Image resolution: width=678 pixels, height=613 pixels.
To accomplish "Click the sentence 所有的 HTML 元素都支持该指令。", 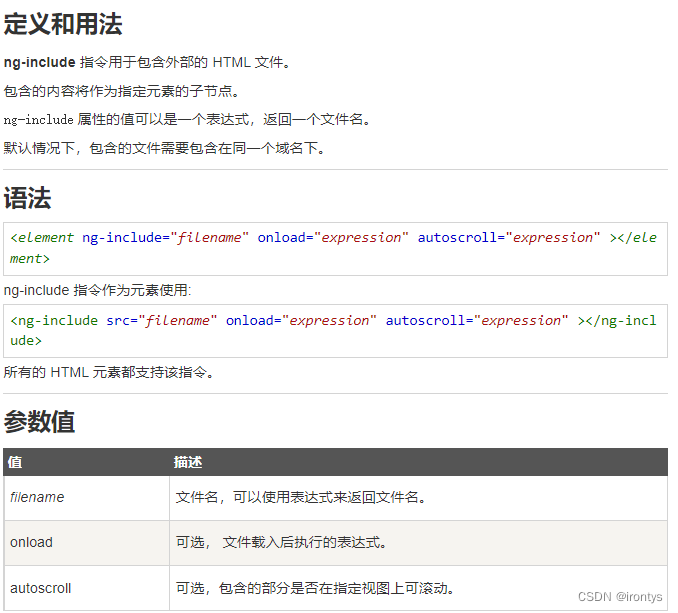I will (x=109, y=372).
